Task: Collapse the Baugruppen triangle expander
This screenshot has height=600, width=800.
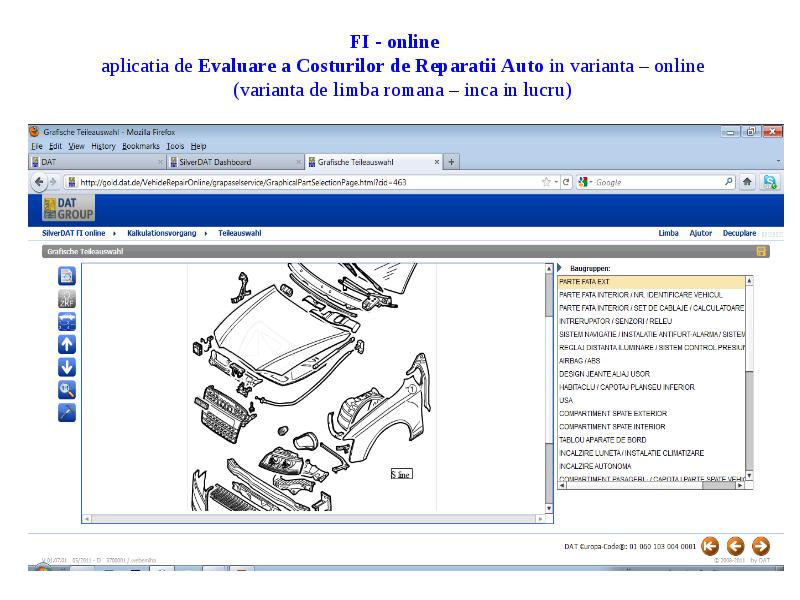Action: (560, 268)
